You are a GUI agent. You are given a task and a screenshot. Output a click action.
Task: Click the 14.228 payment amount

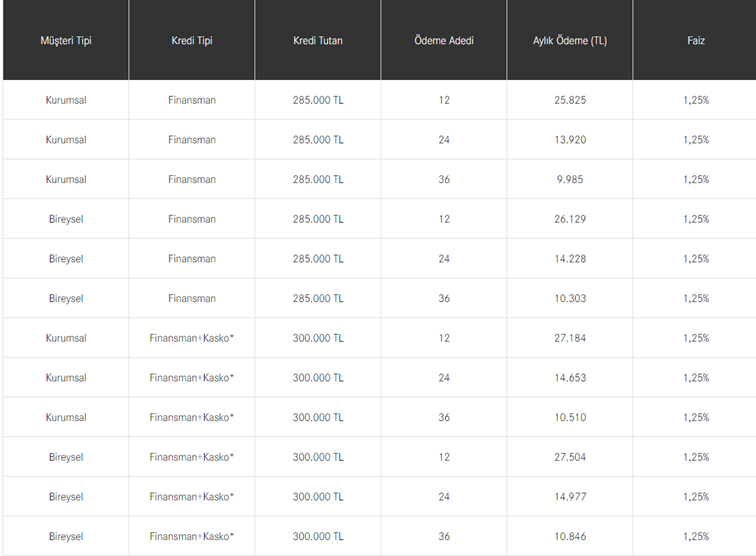point(570,259)
